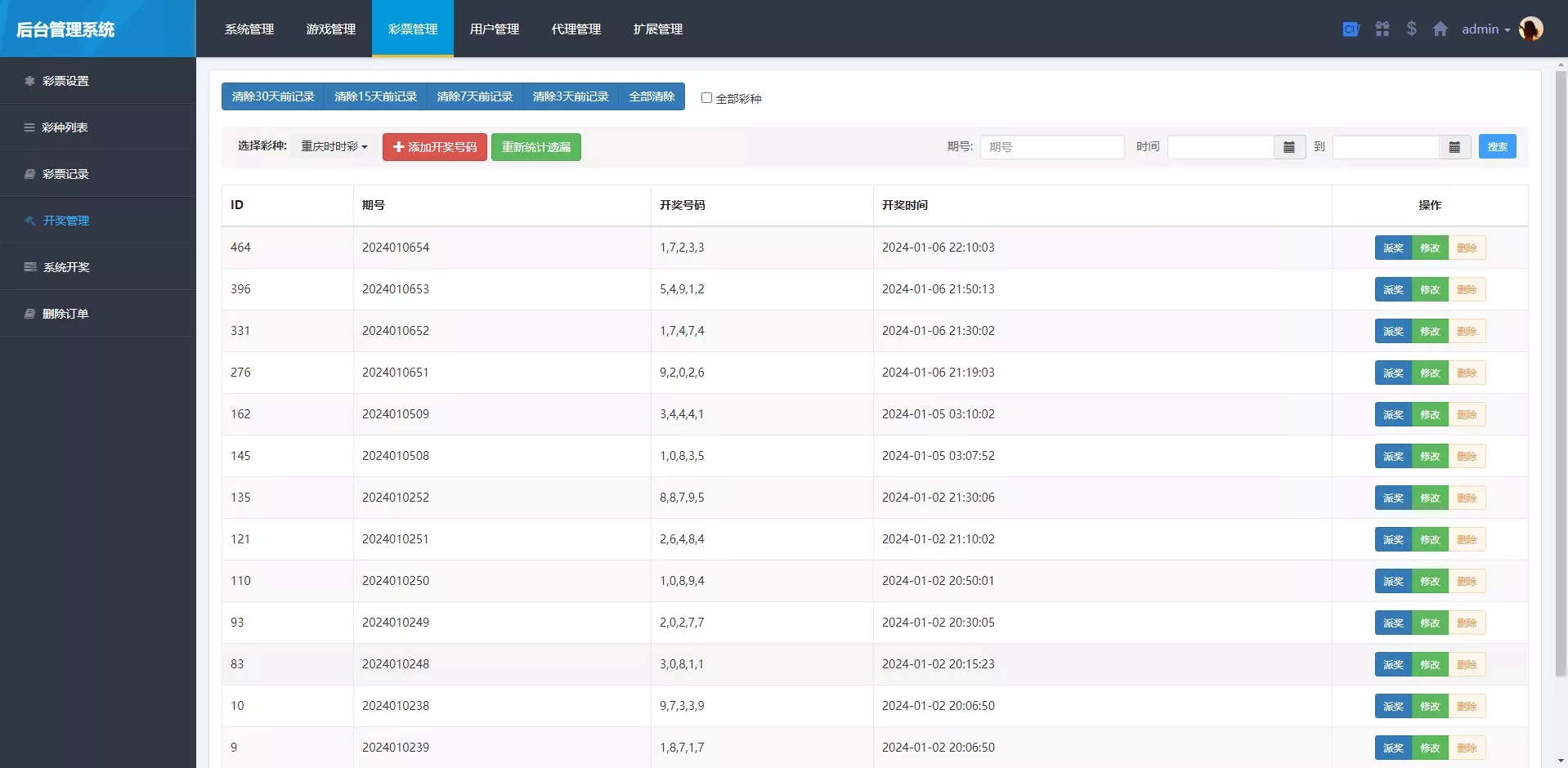
Task: Click the dollar sign icon in header
Action: click(1411, 29)
